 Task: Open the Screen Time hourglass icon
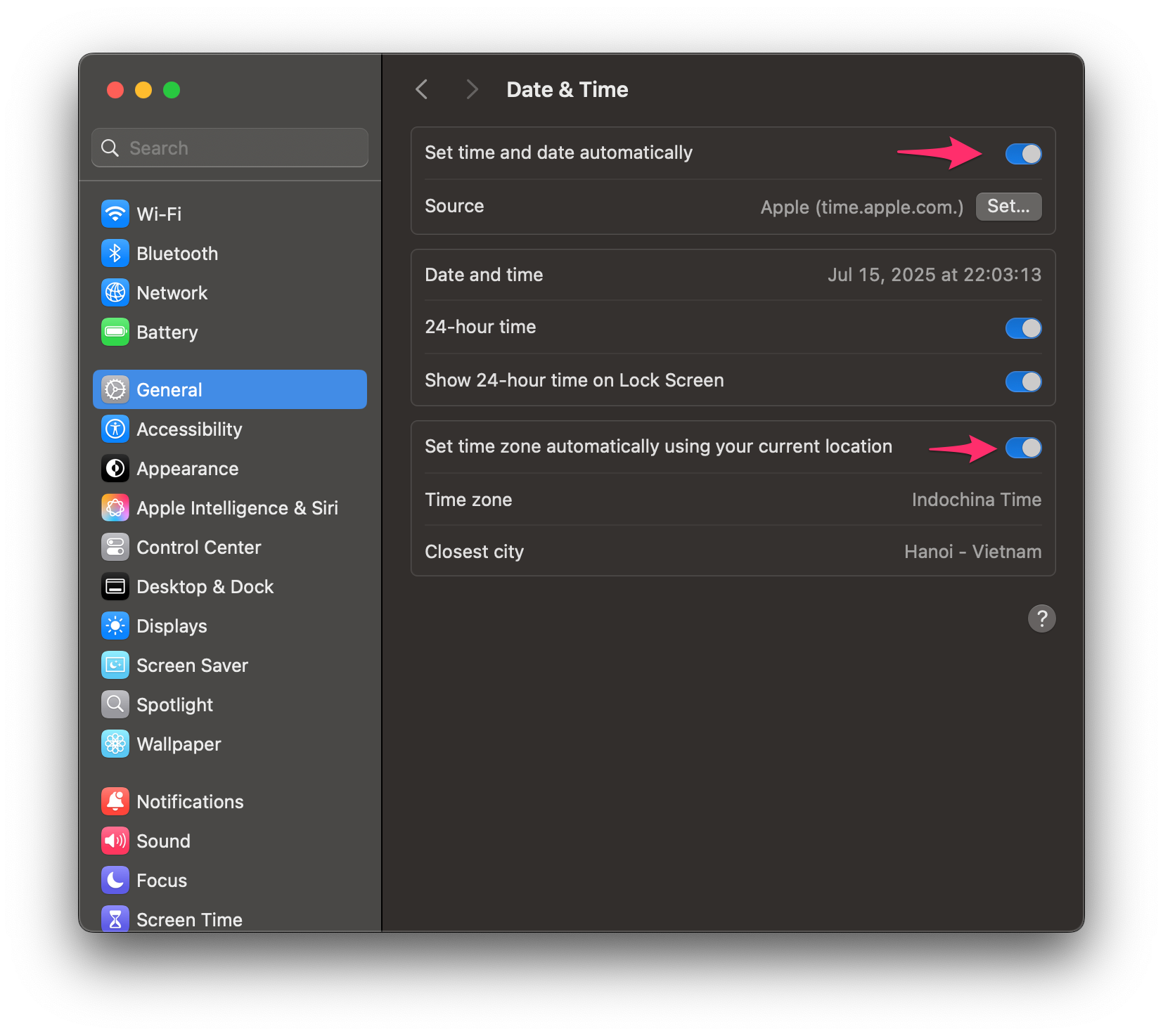coord(115,918)
